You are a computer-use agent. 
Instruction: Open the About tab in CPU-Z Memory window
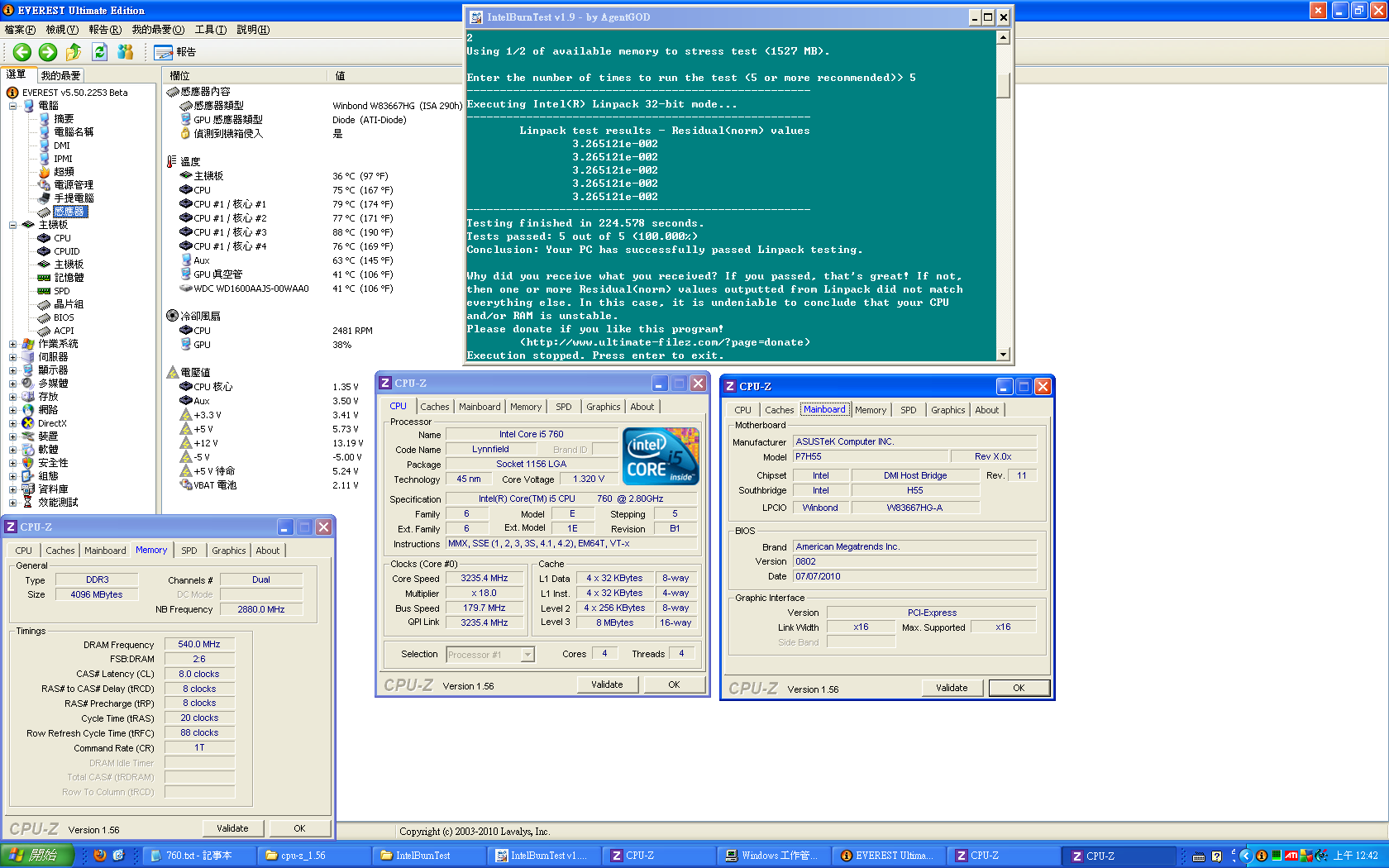pos(267,551)
